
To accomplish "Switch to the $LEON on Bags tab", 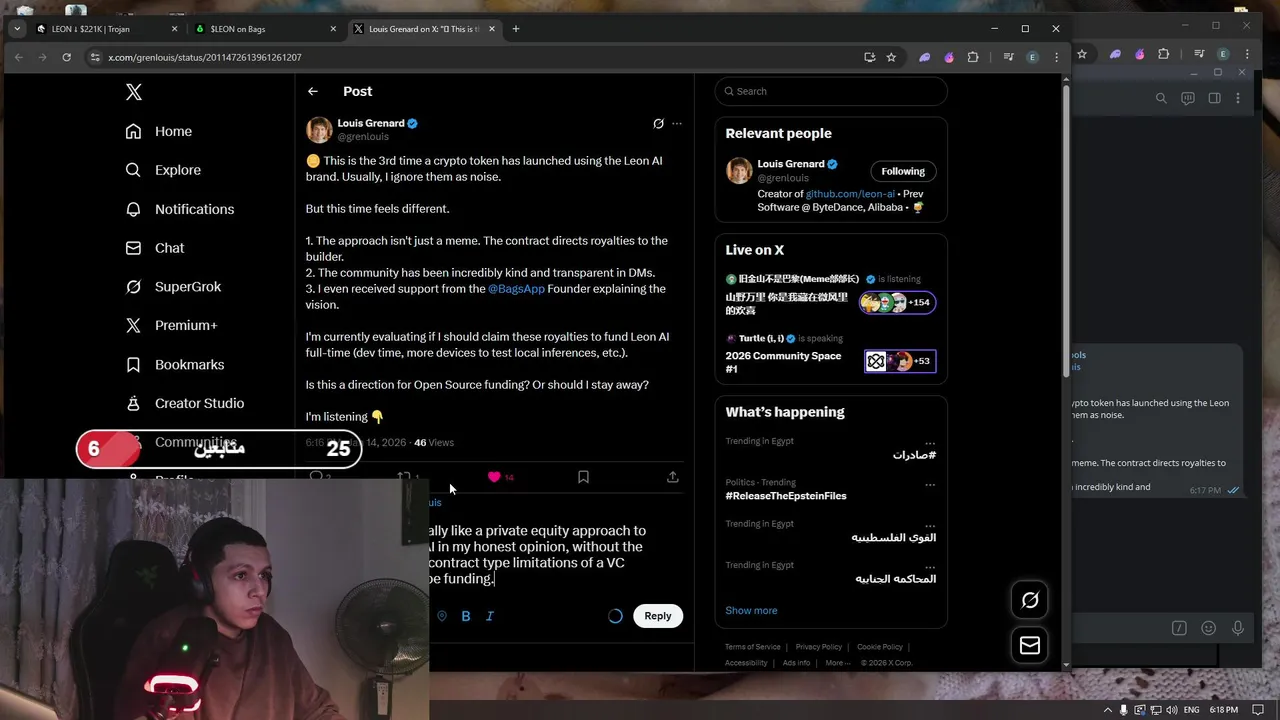I will point(265,29).
